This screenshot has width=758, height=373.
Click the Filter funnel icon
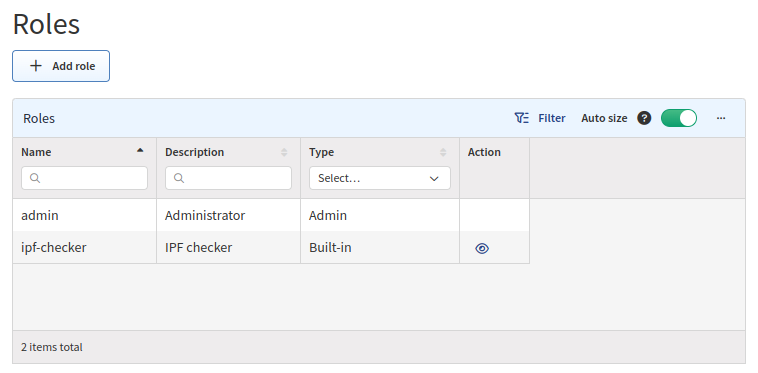point(522,118)
